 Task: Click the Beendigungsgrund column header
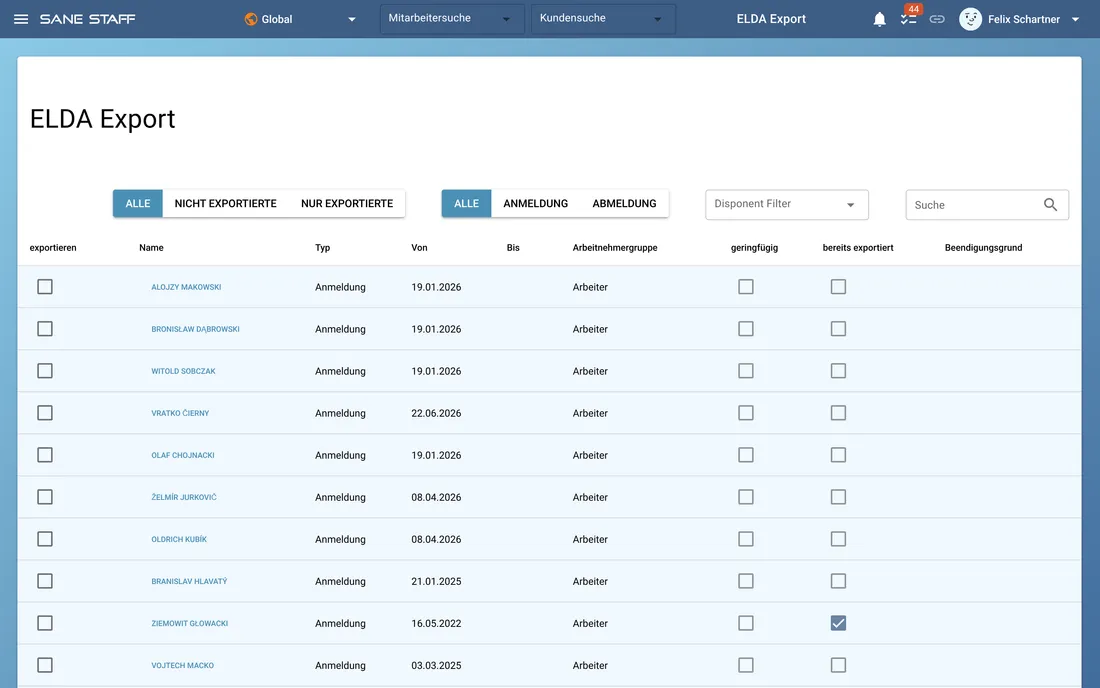(983, 248)
